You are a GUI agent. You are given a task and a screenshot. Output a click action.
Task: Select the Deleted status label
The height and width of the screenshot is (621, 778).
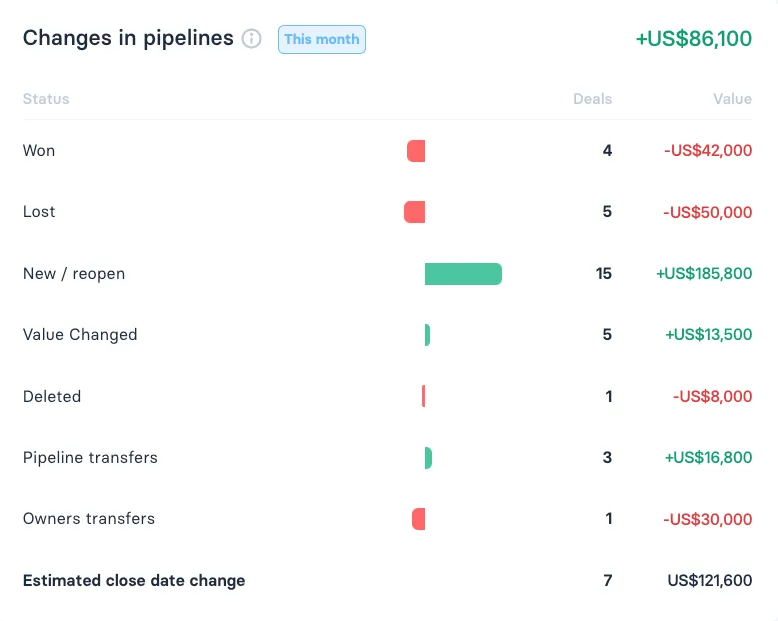click(52, 396)
